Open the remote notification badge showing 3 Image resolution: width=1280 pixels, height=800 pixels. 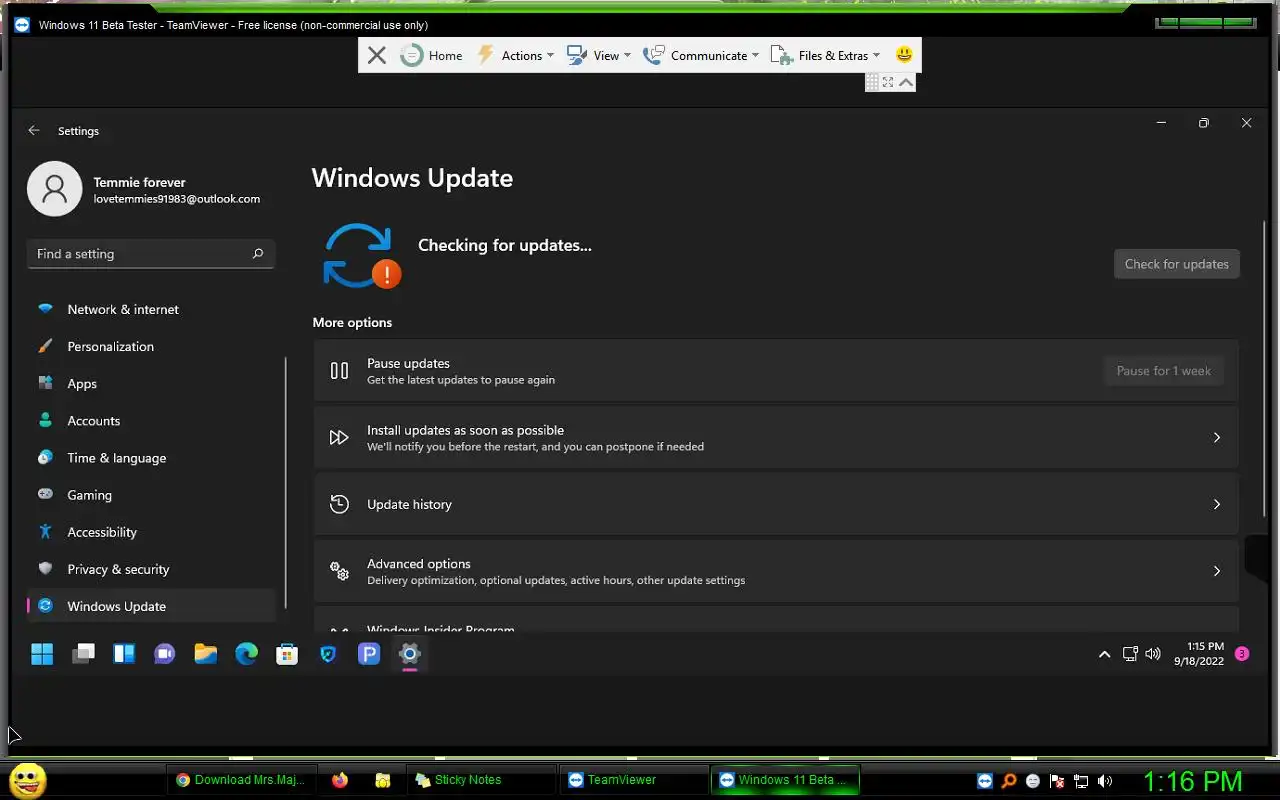(x=1242, y=654)
